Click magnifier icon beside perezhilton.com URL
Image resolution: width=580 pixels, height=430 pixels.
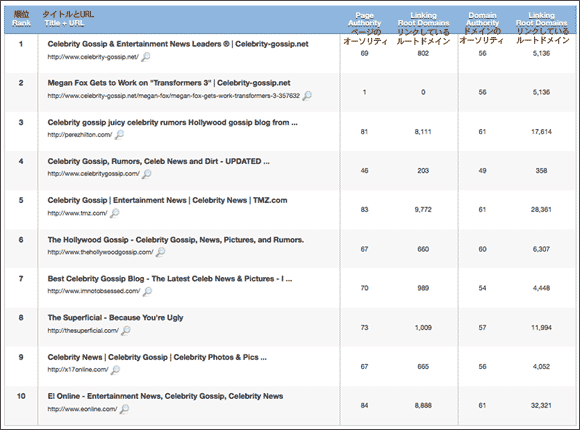[x=119, y=135]
